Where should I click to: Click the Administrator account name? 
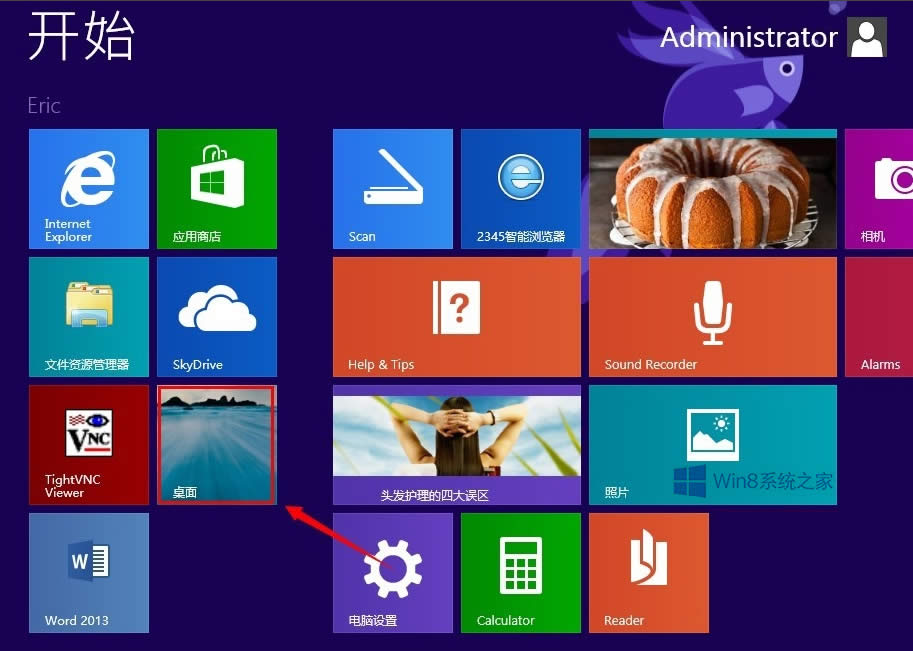(749, 37)
